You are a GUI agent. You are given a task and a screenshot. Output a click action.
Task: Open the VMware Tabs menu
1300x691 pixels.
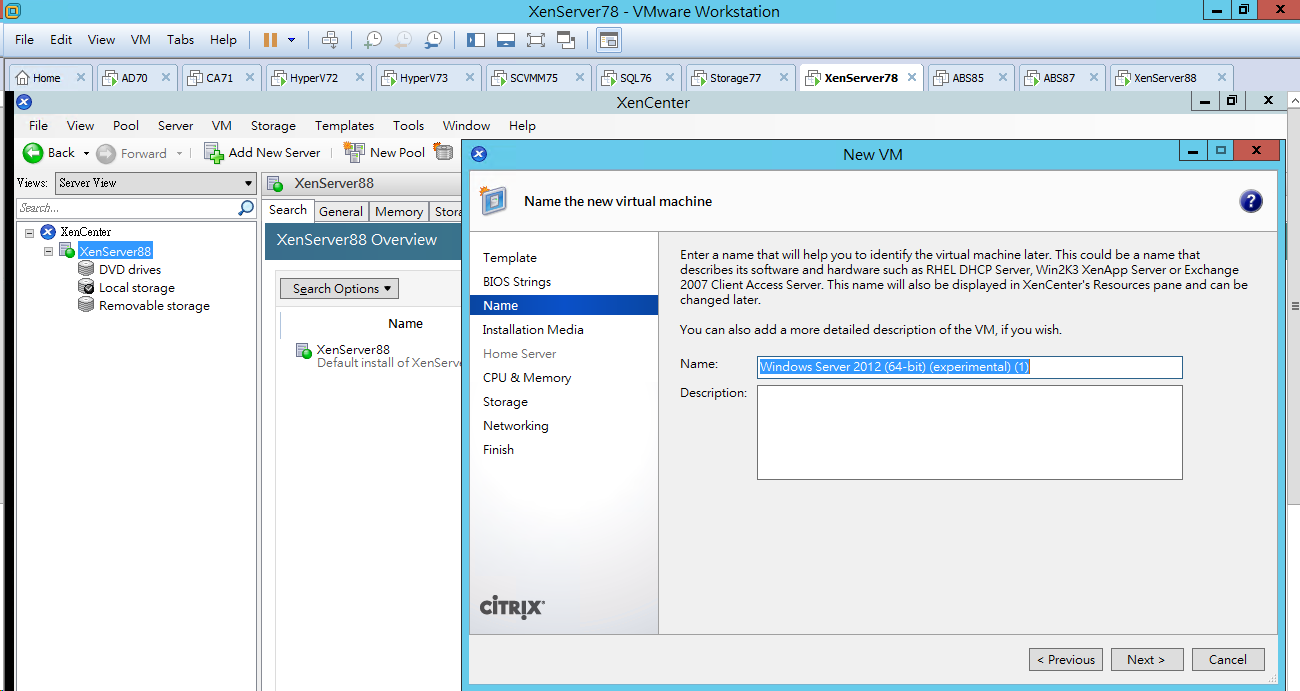coord(180,40)
